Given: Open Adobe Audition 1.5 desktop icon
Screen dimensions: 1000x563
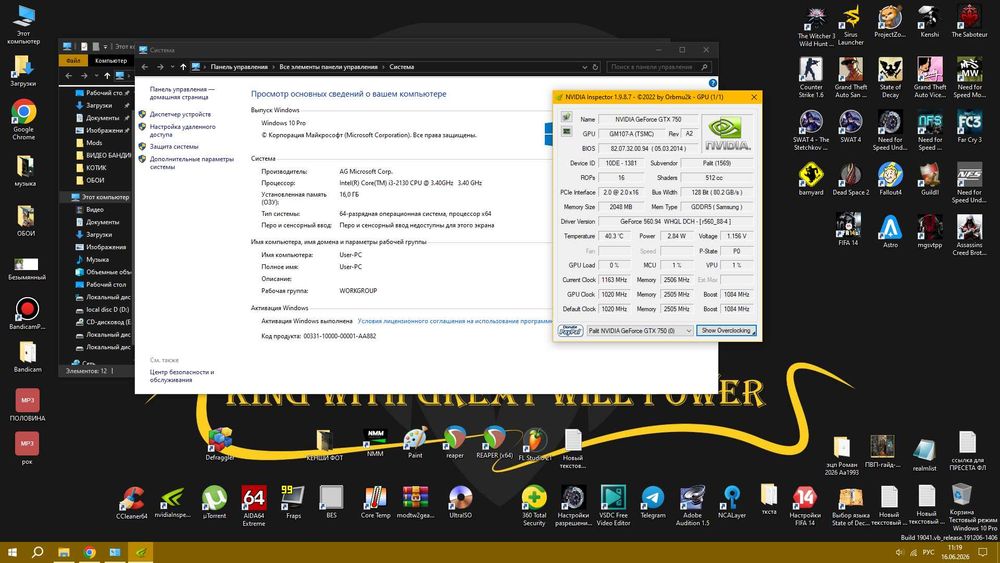Looking at the screenshot, I should (693, 506).
